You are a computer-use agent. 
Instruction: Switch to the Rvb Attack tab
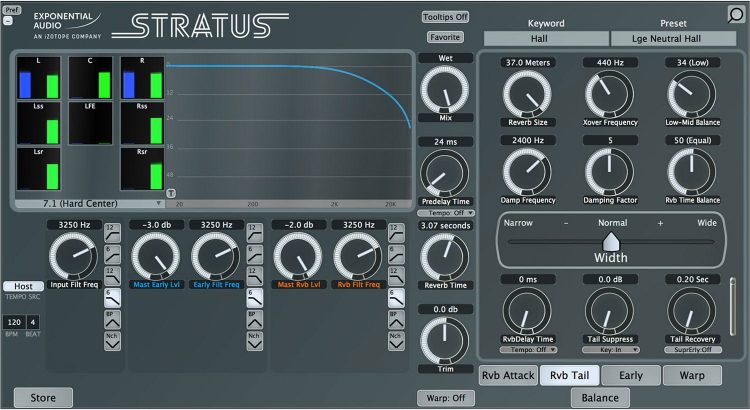point(508,376)
